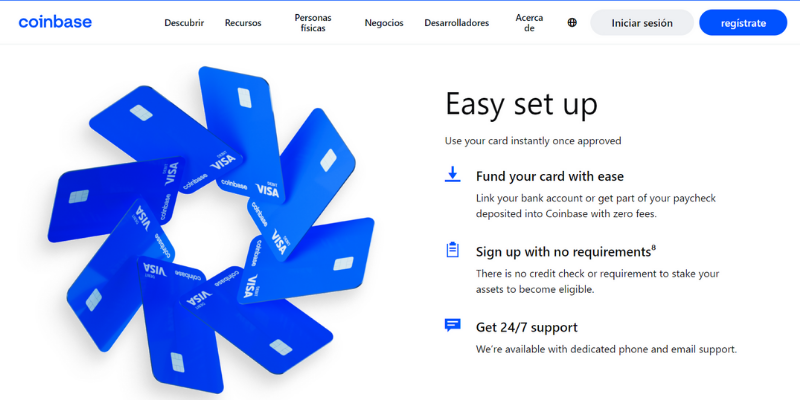This screenshot has width=800, height=400.
Task: Click the download arrow icon beside Fund your card
Action: pos(453,174)
